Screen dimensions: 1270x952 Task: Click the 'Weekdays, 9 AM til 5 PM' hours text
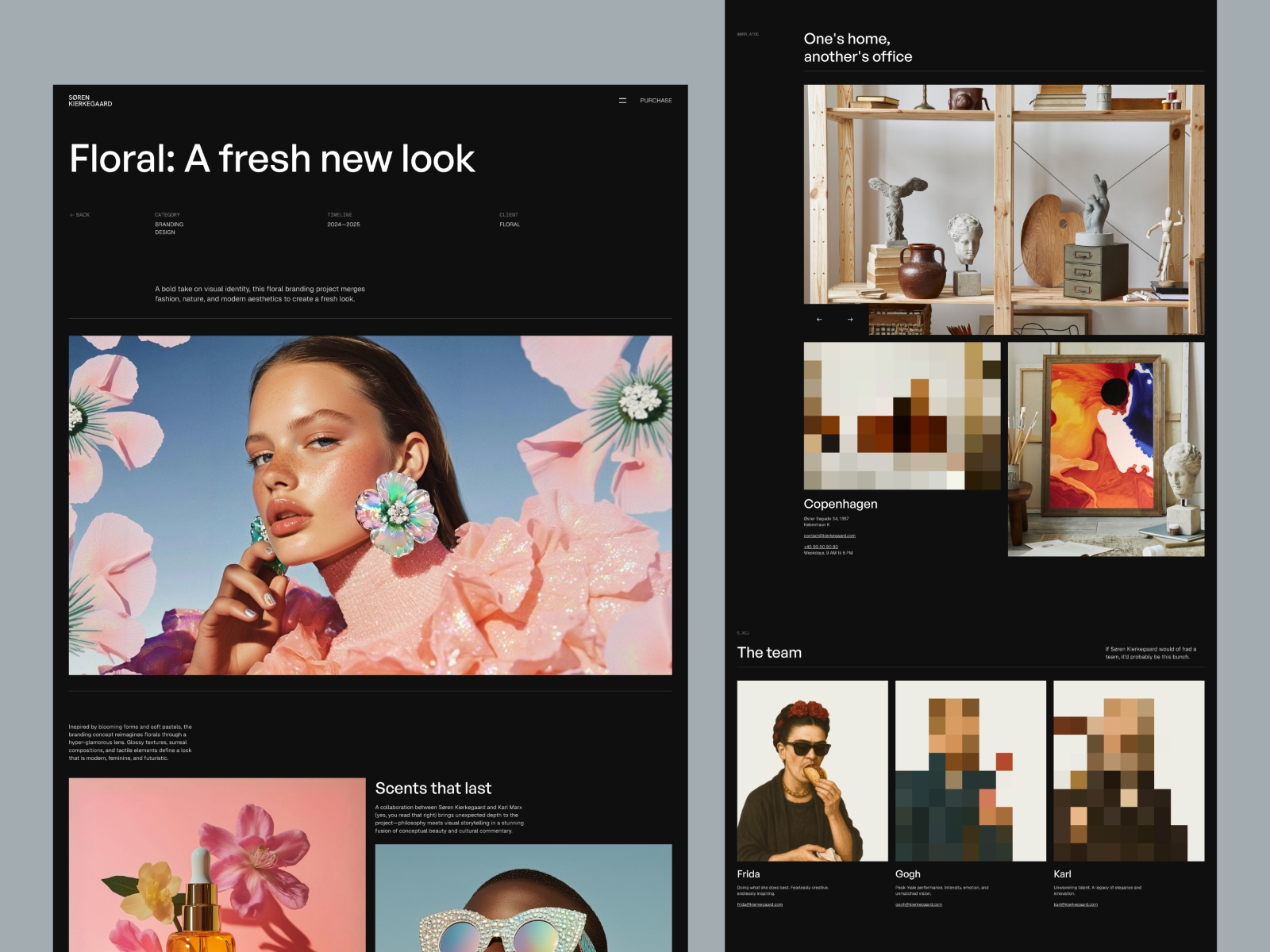pos(828,553)
